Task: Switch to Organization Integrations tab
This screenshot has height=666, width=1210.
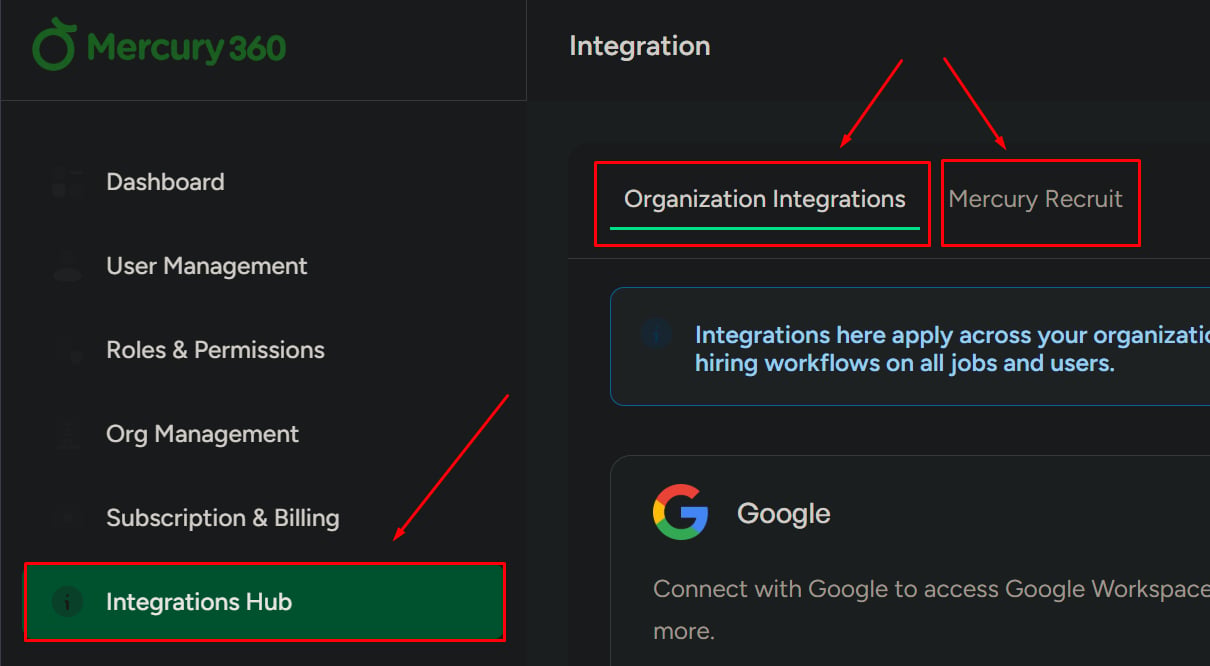Action: click(x=764, y=199)
